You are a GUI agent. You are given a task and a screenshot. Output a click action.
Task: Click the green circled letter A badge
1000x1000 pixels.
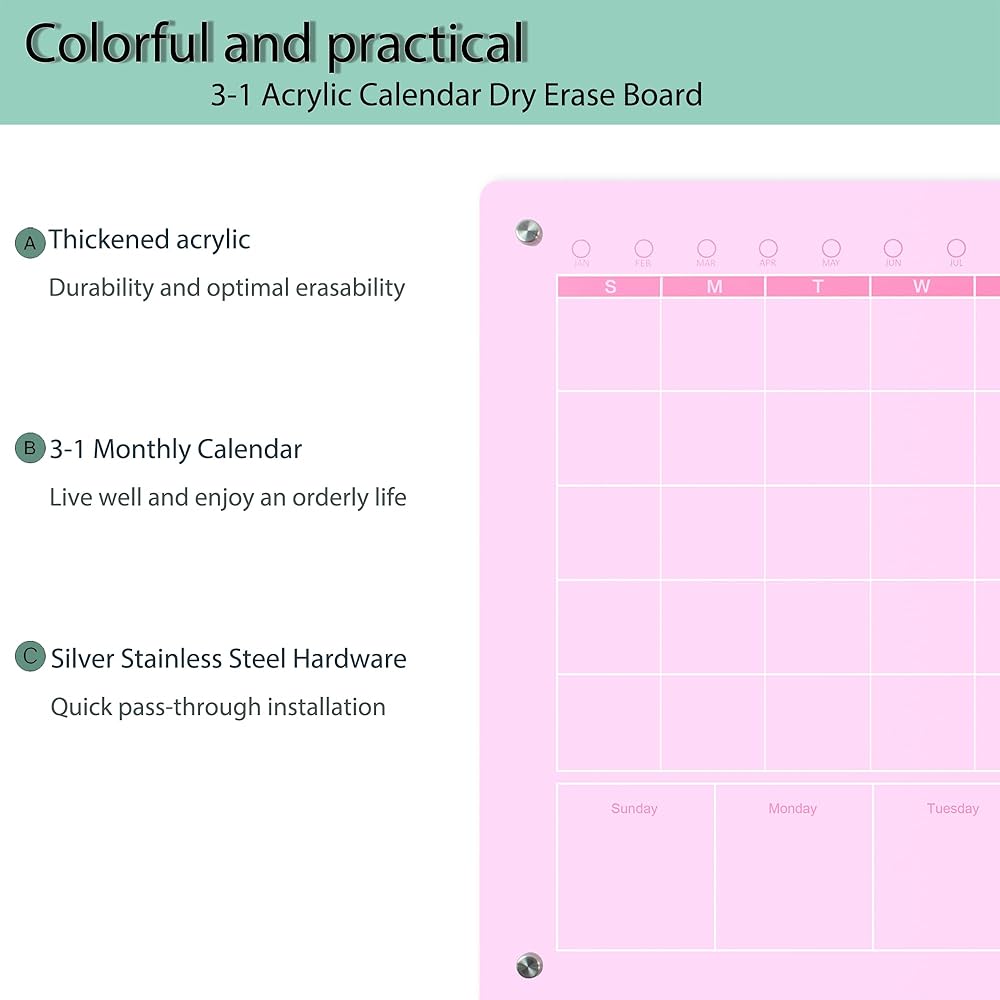31,242
